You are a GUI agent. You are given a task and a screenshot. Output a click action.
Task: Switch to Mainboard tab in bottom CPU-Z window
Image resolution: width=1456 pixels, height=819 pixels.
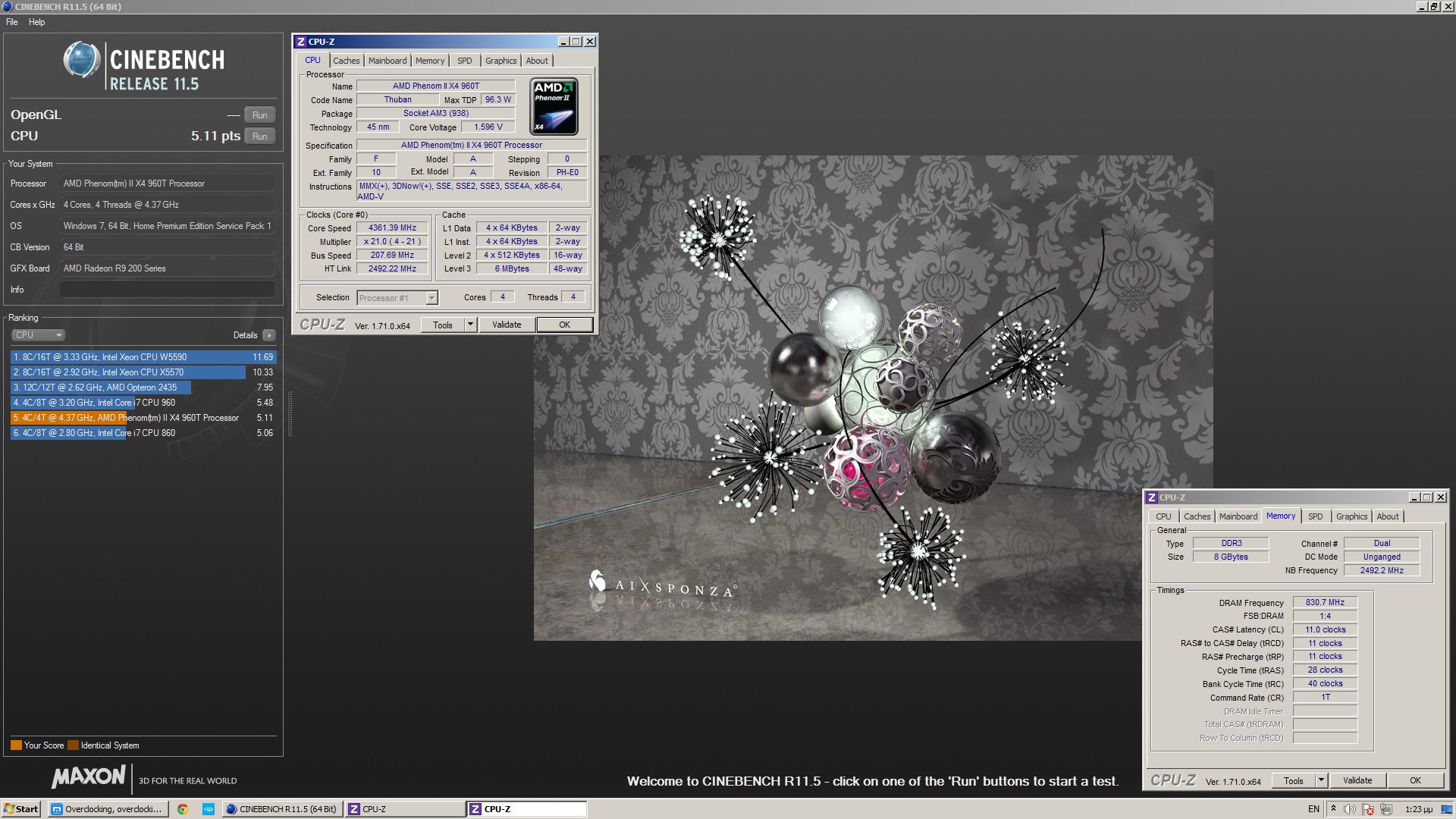(x=1238, y=516)
